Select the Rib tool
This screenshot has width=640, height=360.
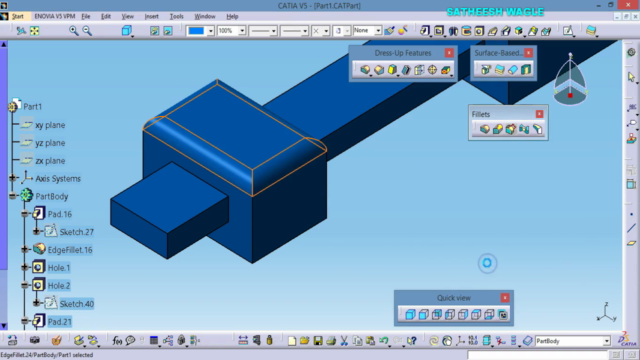[x=493, y=31]
